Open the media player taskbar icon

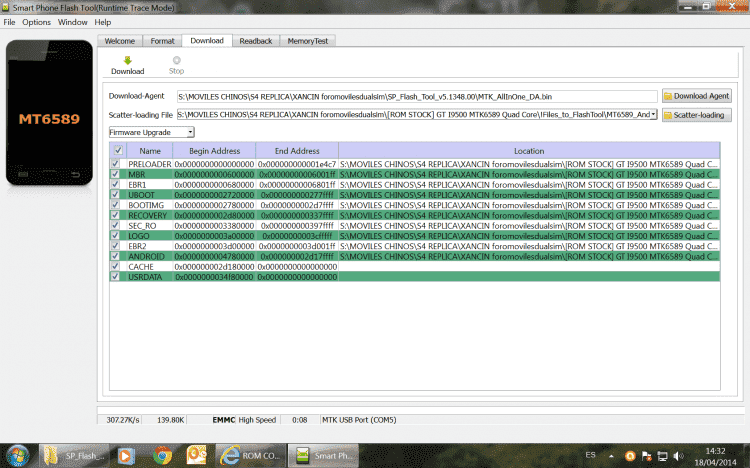click(x=126, y=456)
